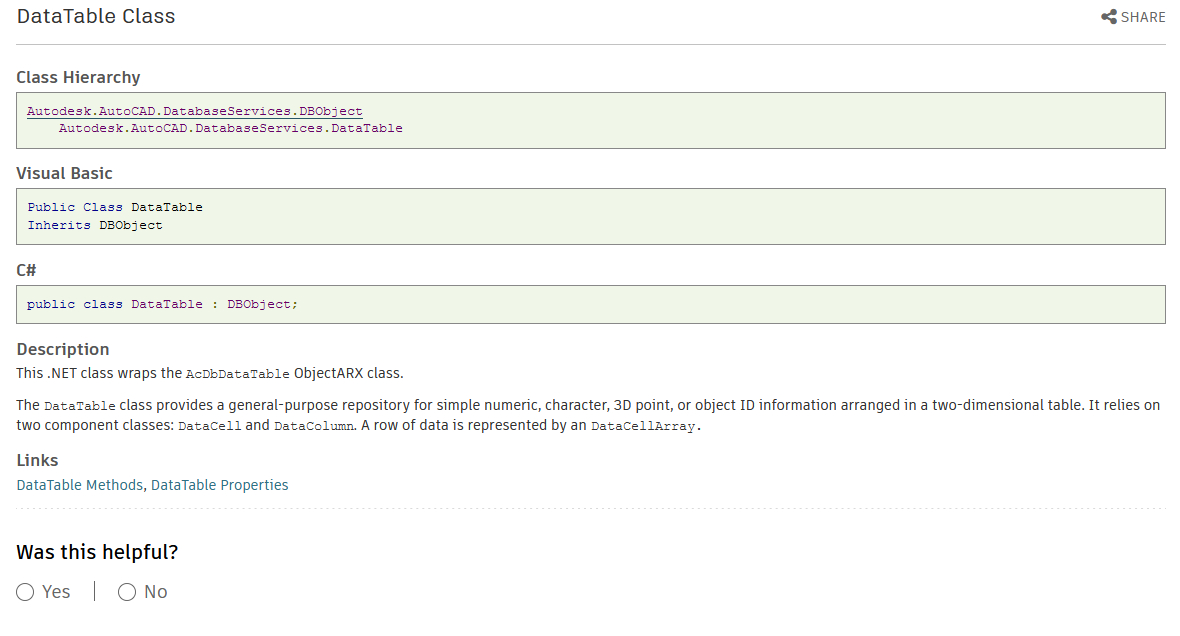Click the Visual Basic heading

(x=65, y=173)
